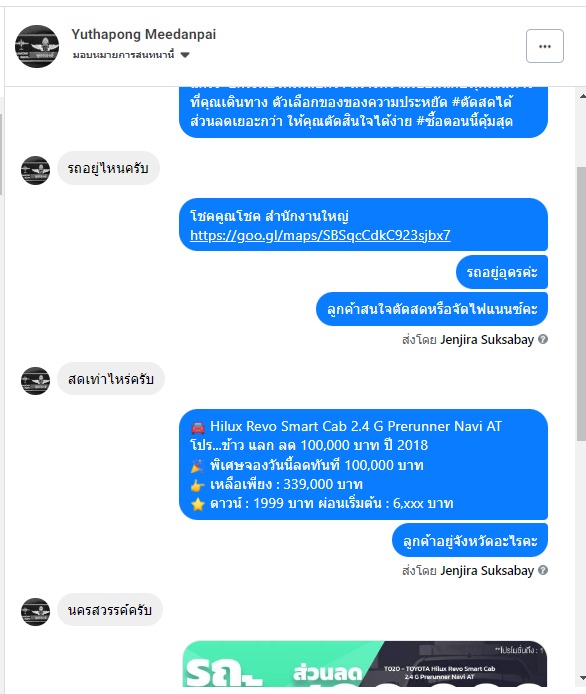
Task: Open the goo.gl maps link
Action: tap(320, 235)
